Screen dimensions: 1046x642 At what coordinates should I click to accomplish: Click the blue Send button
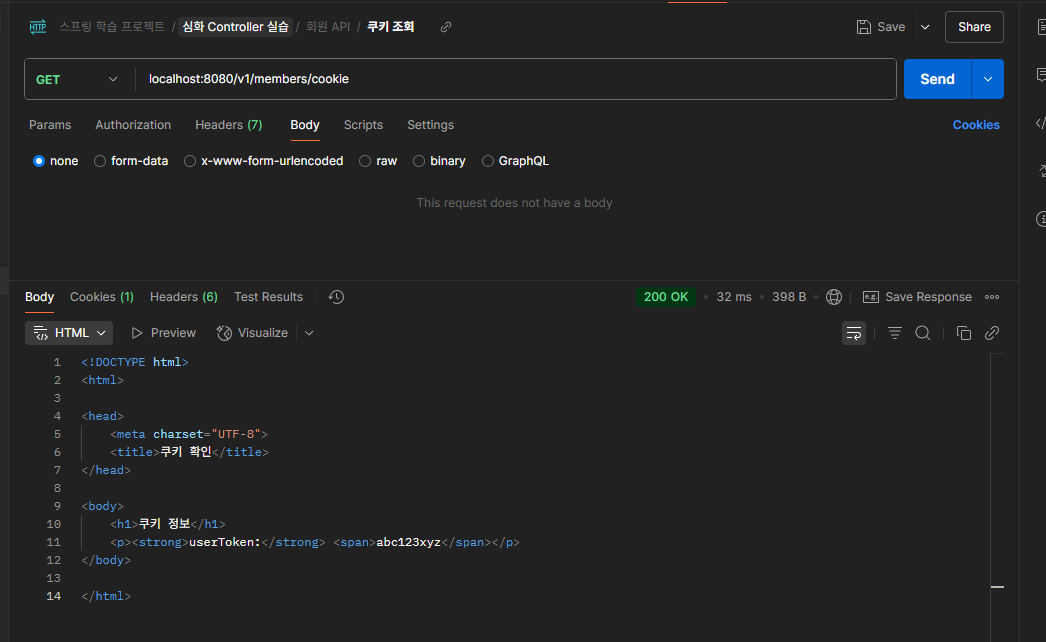click(x=937, y=79)
